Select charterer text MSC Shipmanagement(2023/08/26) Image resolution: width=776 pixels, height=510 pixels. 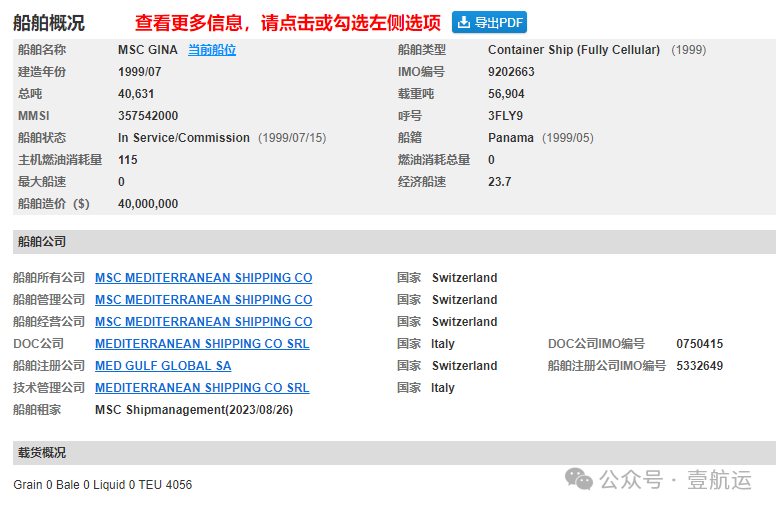tap(194, 410)
